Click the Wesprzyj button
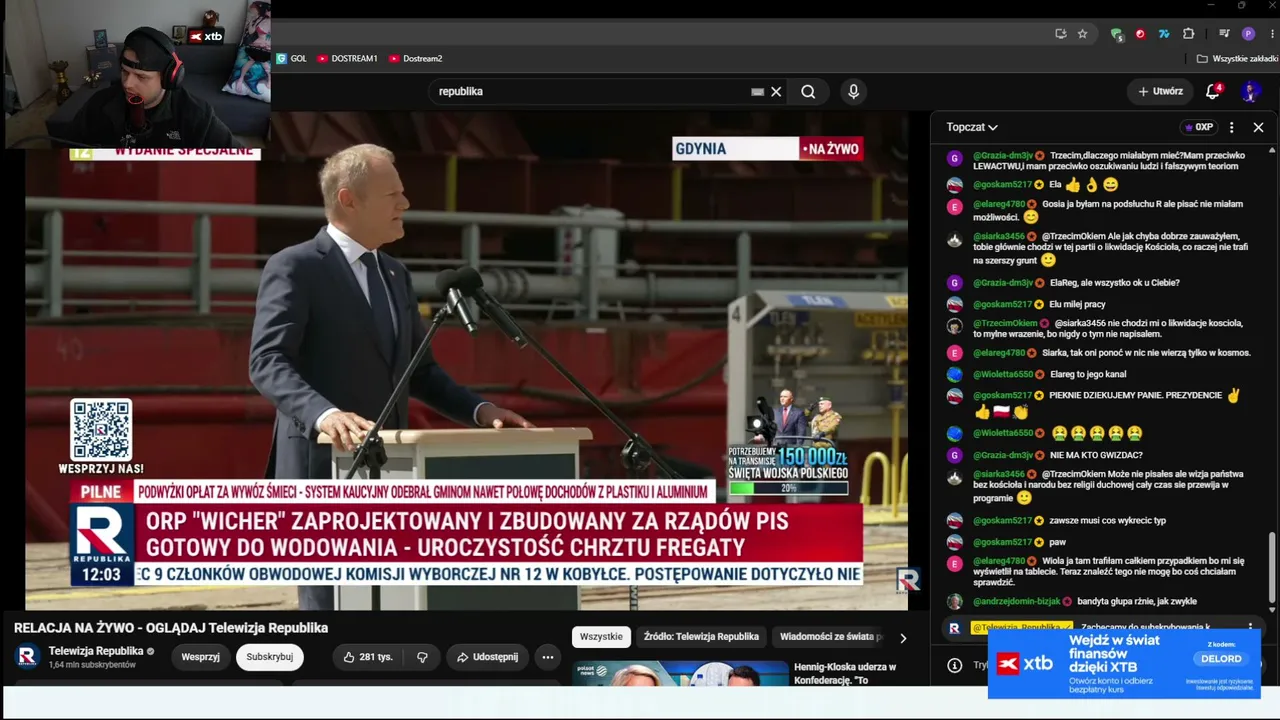 (x=200, y=657)
